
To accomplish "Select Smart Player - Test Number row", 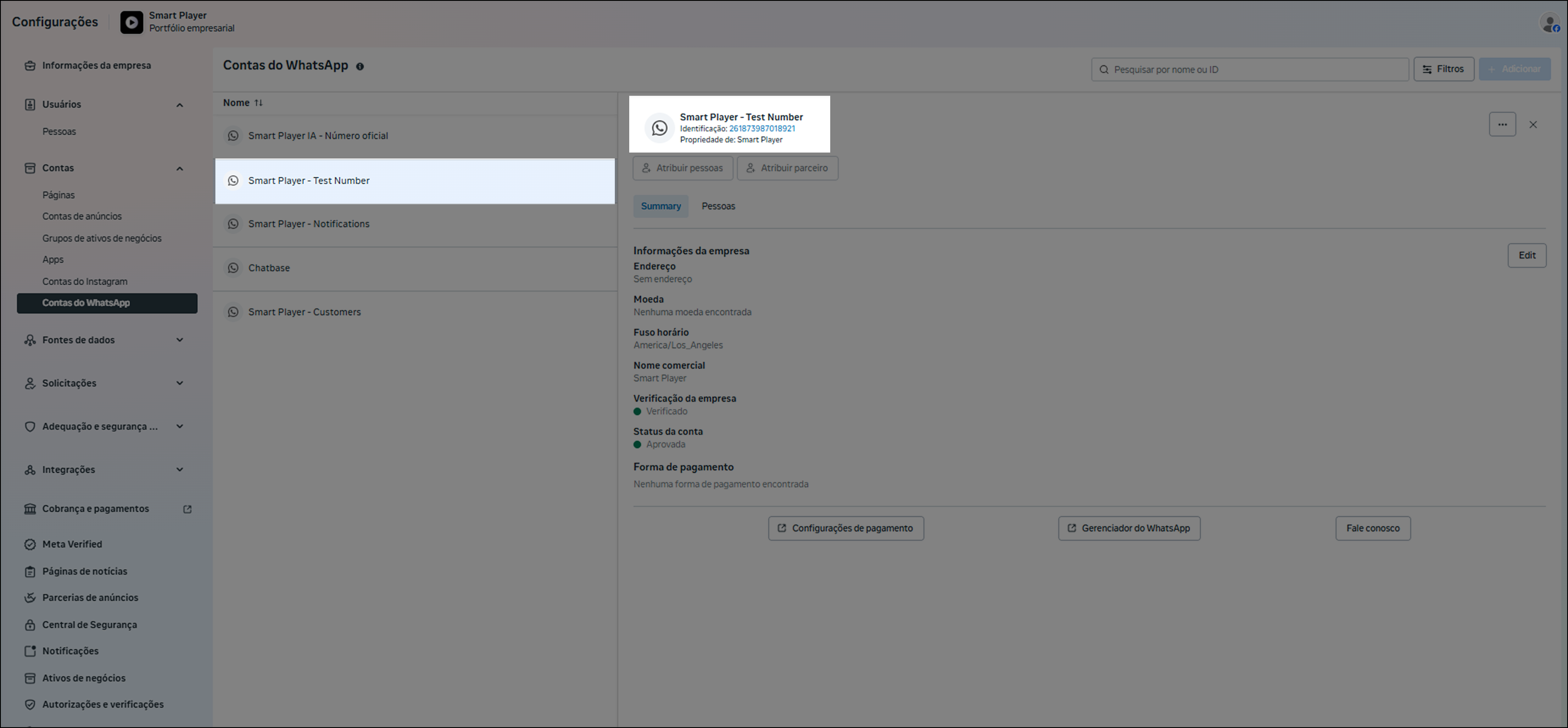I will pyautogui.click(x=415, y=181).
